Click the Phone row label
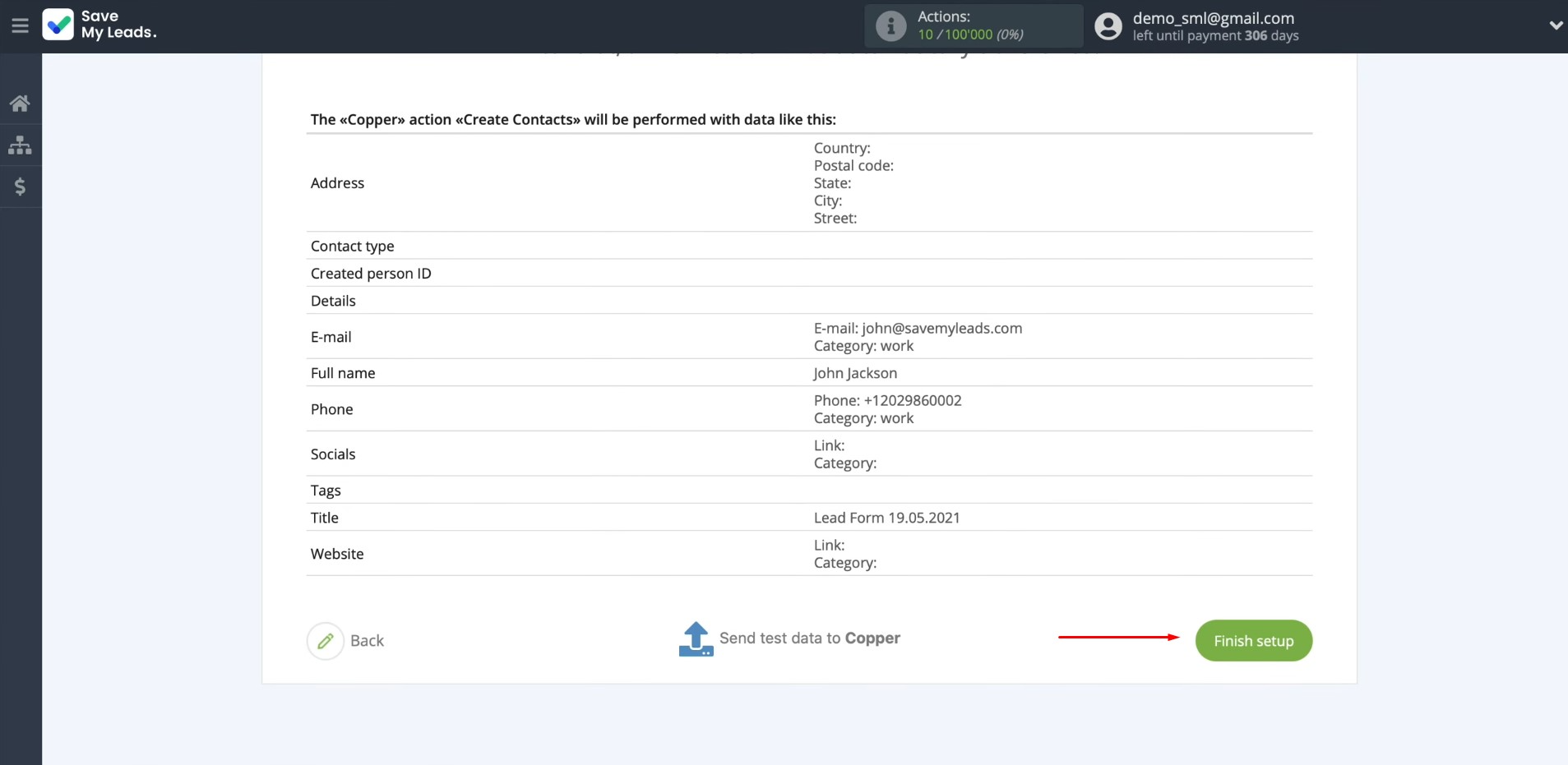The width and height of the screenshot is (1568, 765). 331,409
